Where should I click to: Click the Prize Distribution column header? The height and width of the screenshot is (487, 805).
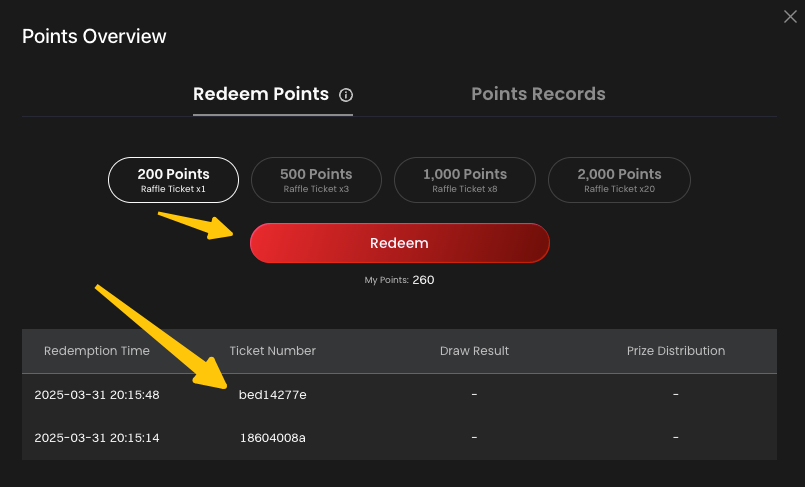point(676,351)
